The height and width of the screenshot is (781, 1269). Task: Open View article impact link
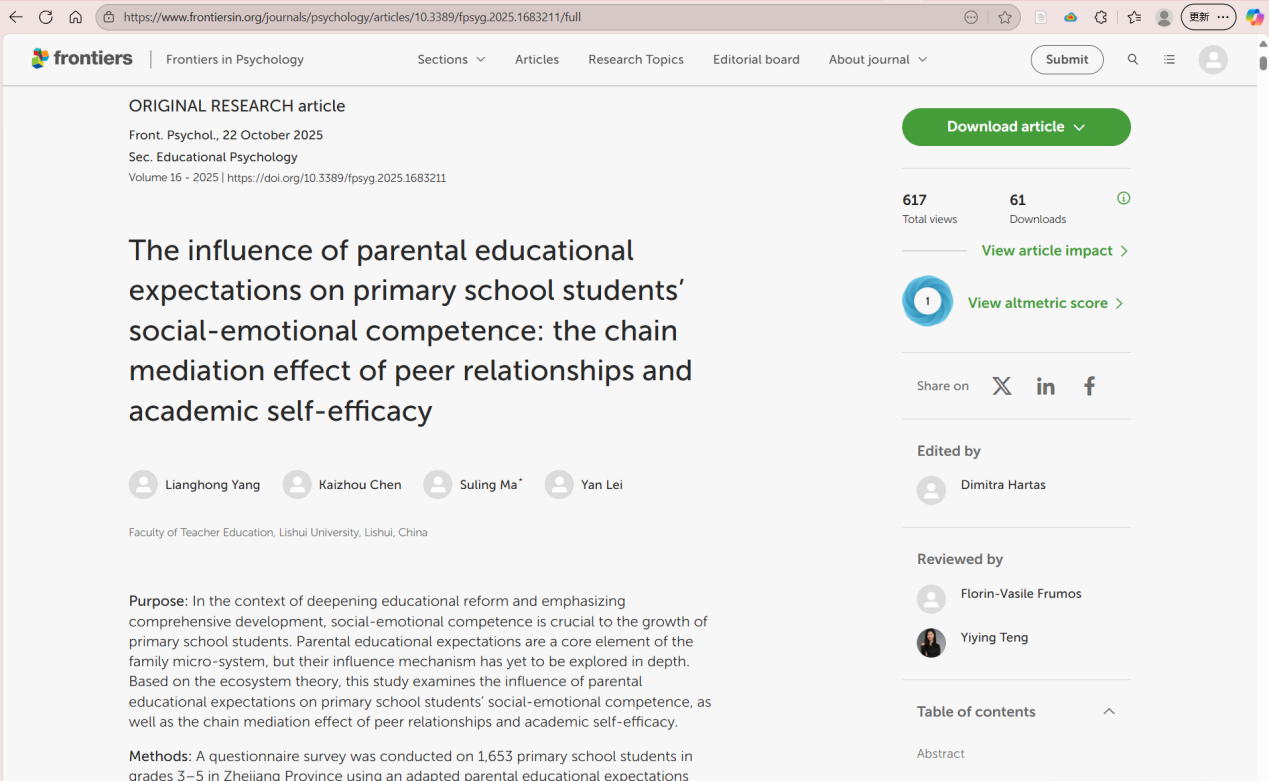(x=1054, y=251)
